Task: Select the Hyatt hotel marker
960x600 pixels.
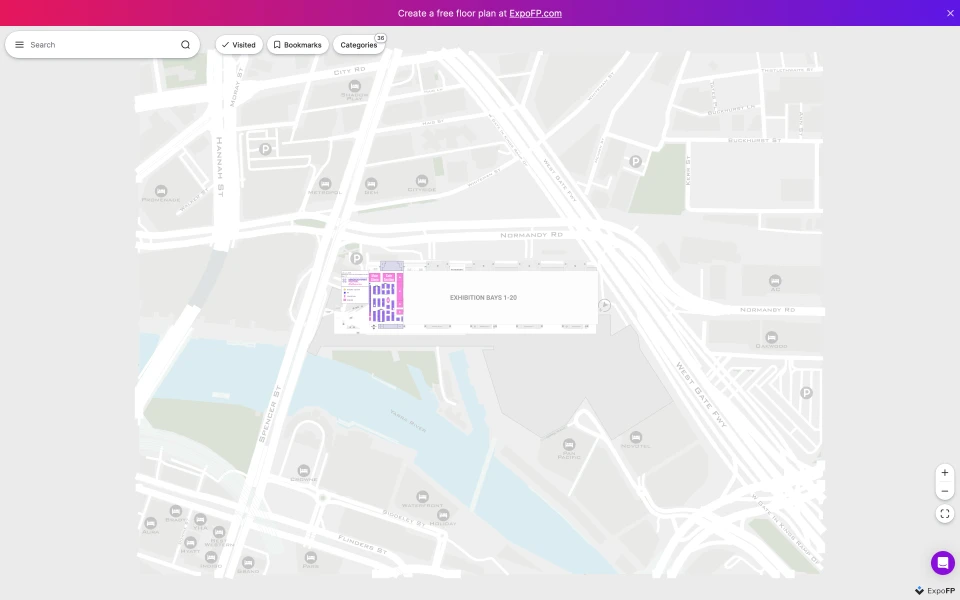Action: point(190,542)
